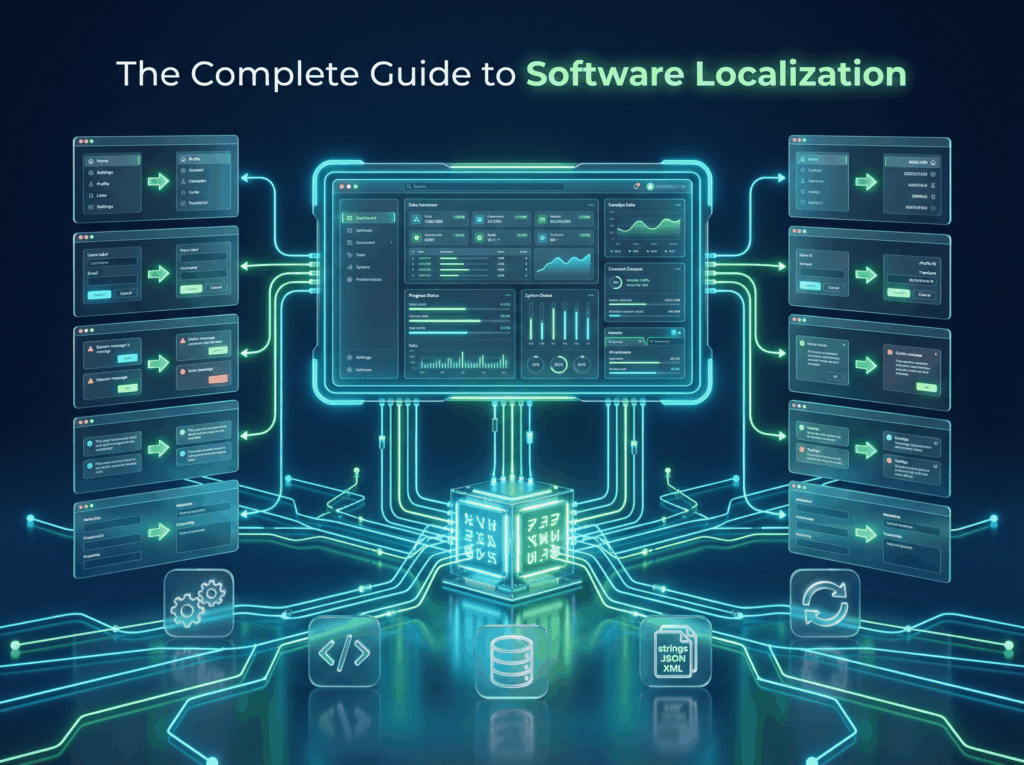Open more options on the bar levels card
The height and width of the screenshot is (765, 1024).
(x=591, y=295)
